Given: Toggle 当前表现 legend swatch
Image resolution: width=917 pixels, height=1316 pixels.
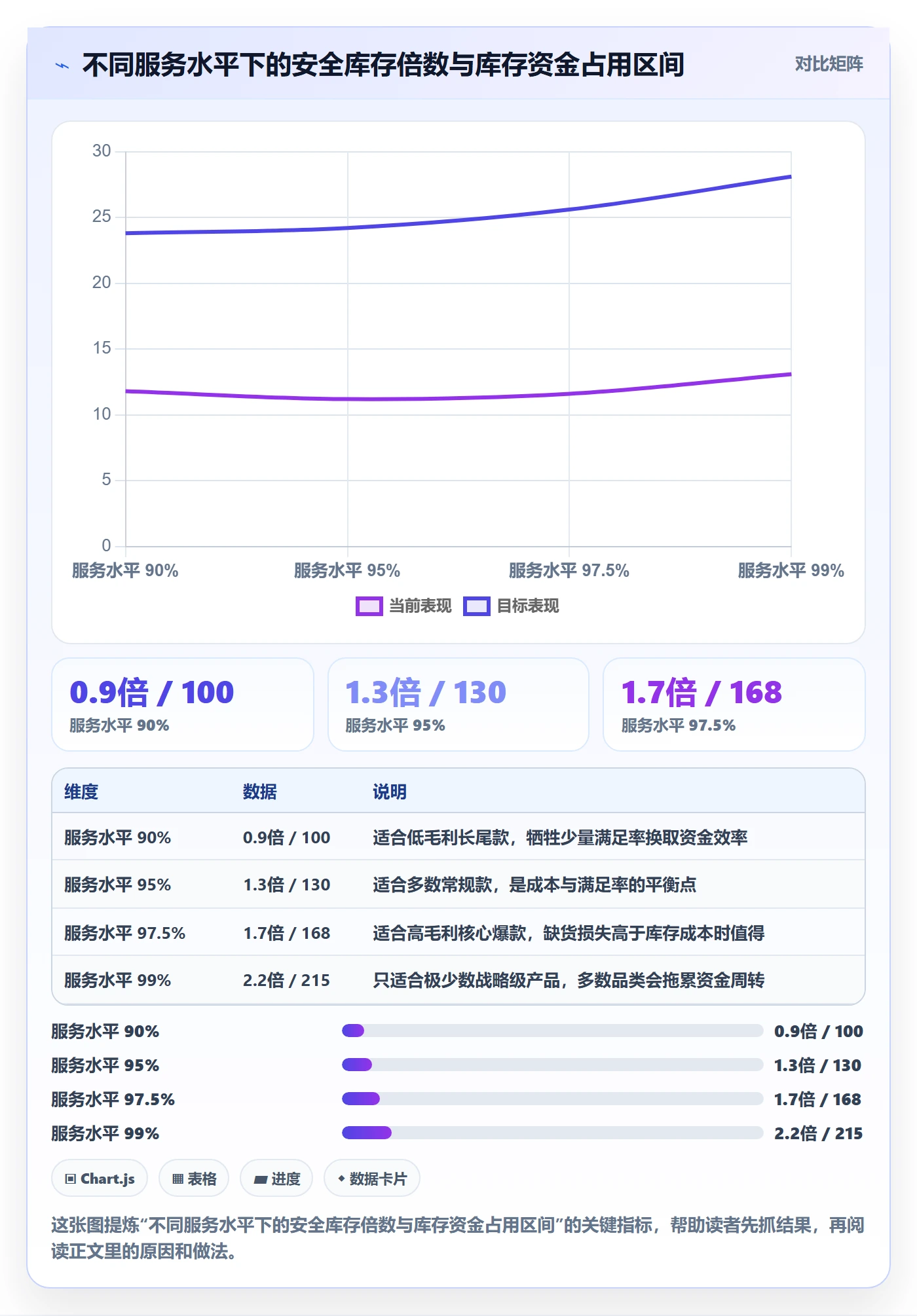Looking at the screenshot, I should 369,606.
